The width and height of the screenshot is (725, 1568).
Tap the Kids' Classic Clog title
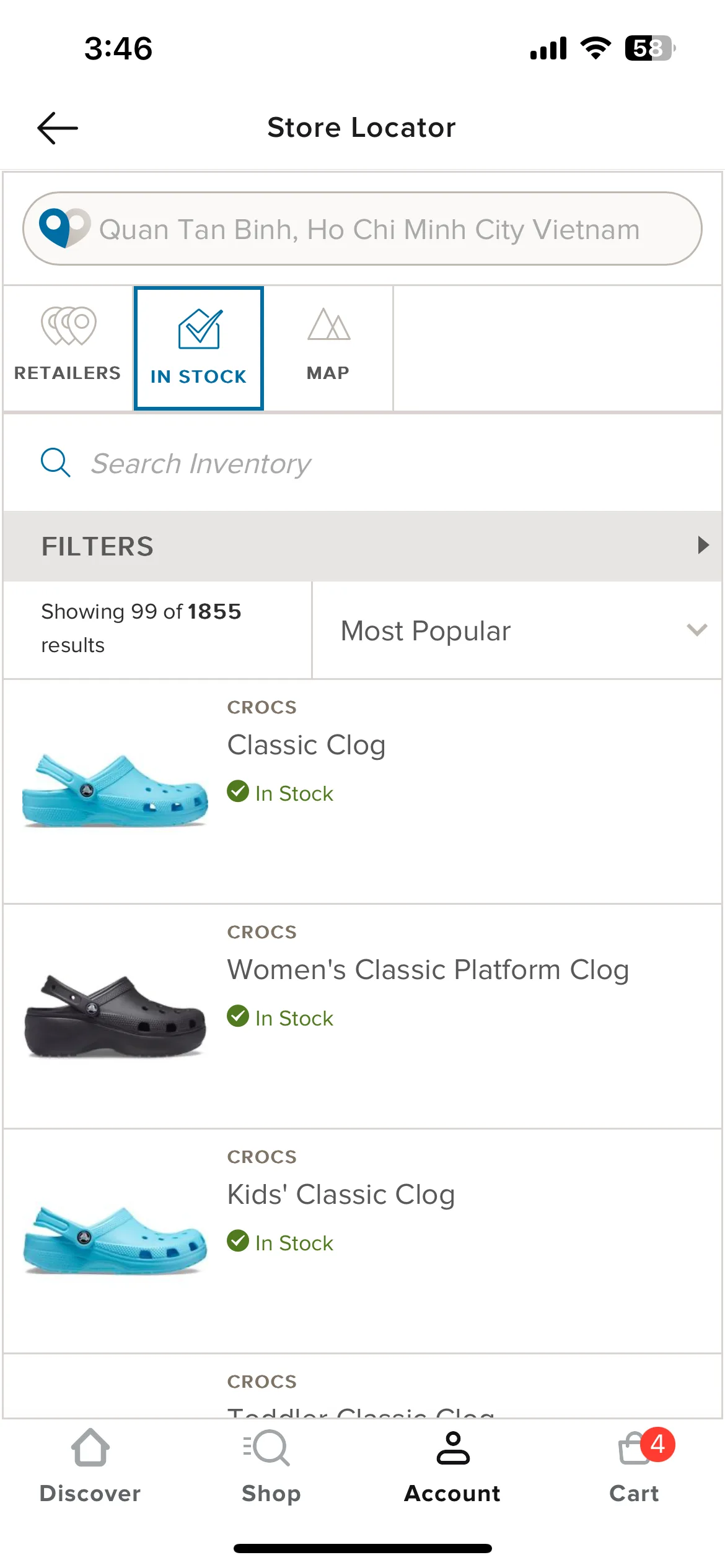(341, 1195)
